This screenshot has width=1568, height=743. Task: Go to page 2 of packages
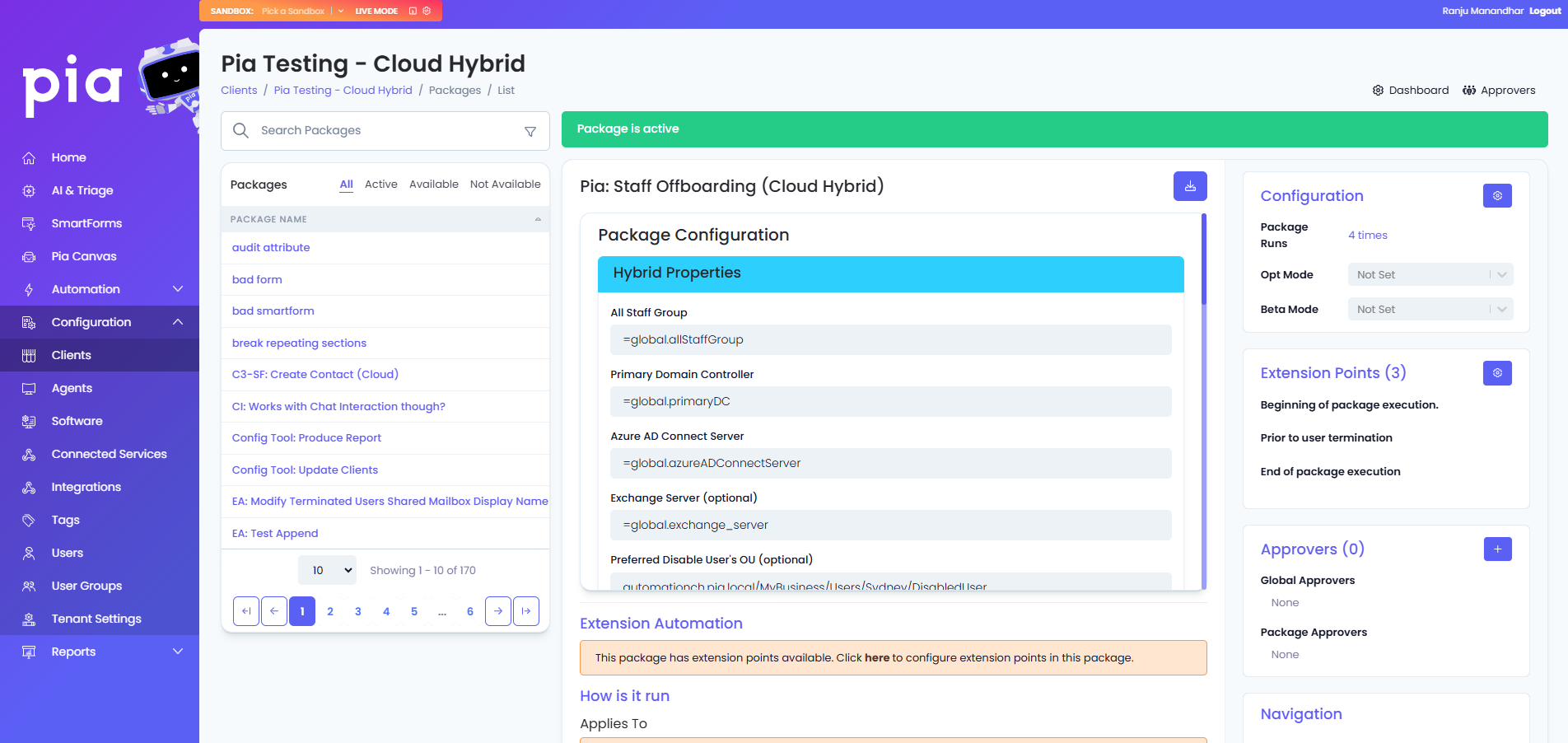point(330,611)
